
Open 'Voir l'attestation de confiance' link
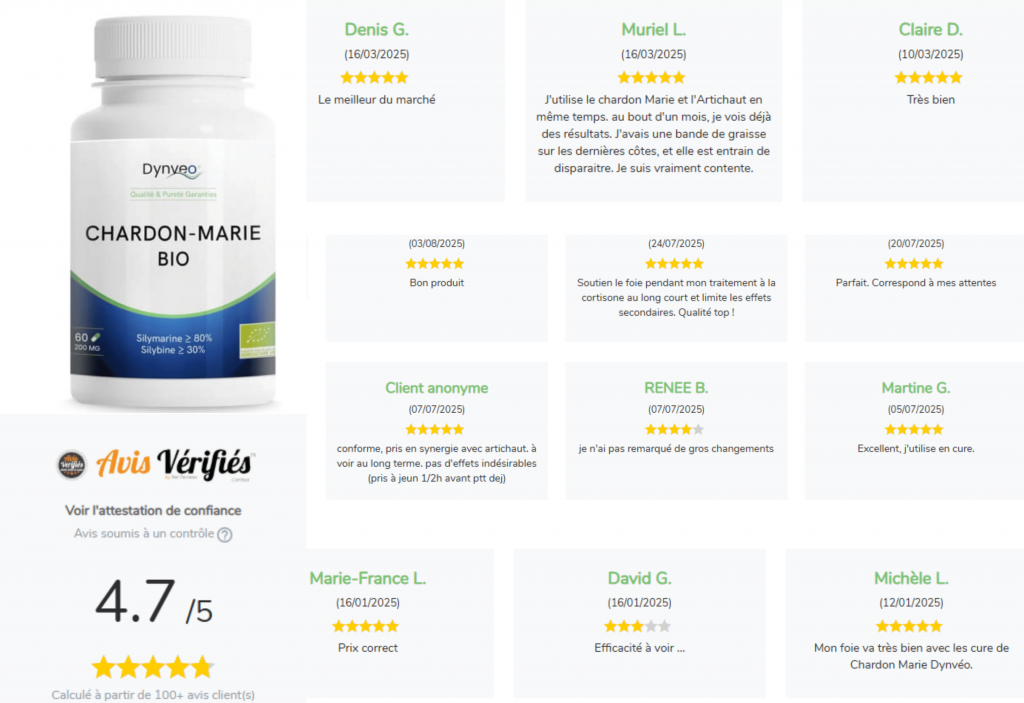(153, 510)
